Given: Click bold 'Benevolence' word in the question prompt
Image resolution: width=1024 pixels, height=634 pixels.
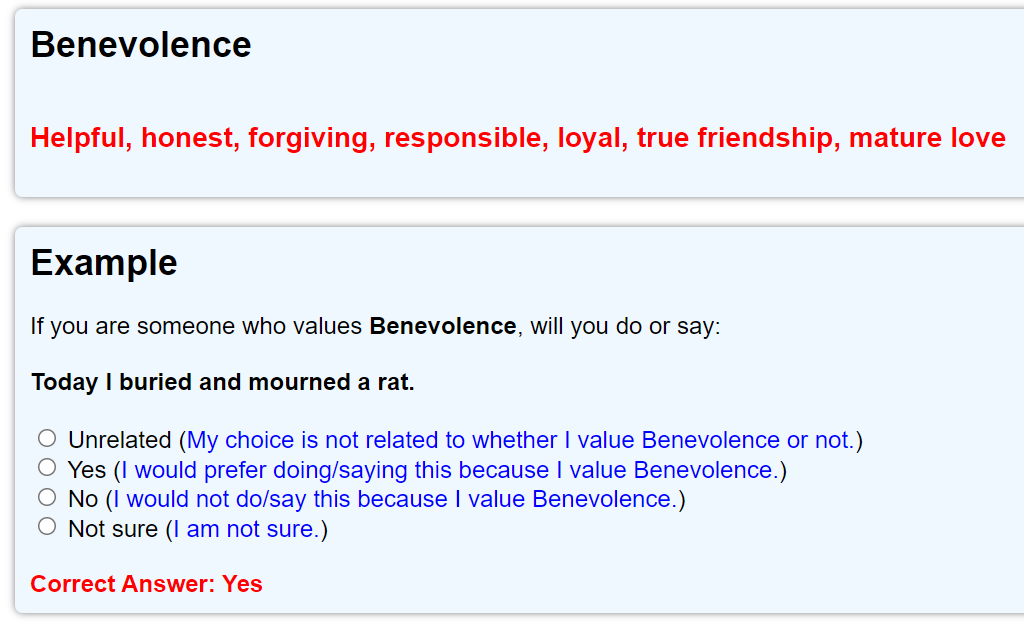Looking at the screenshot, I should (x=443, y=326).
